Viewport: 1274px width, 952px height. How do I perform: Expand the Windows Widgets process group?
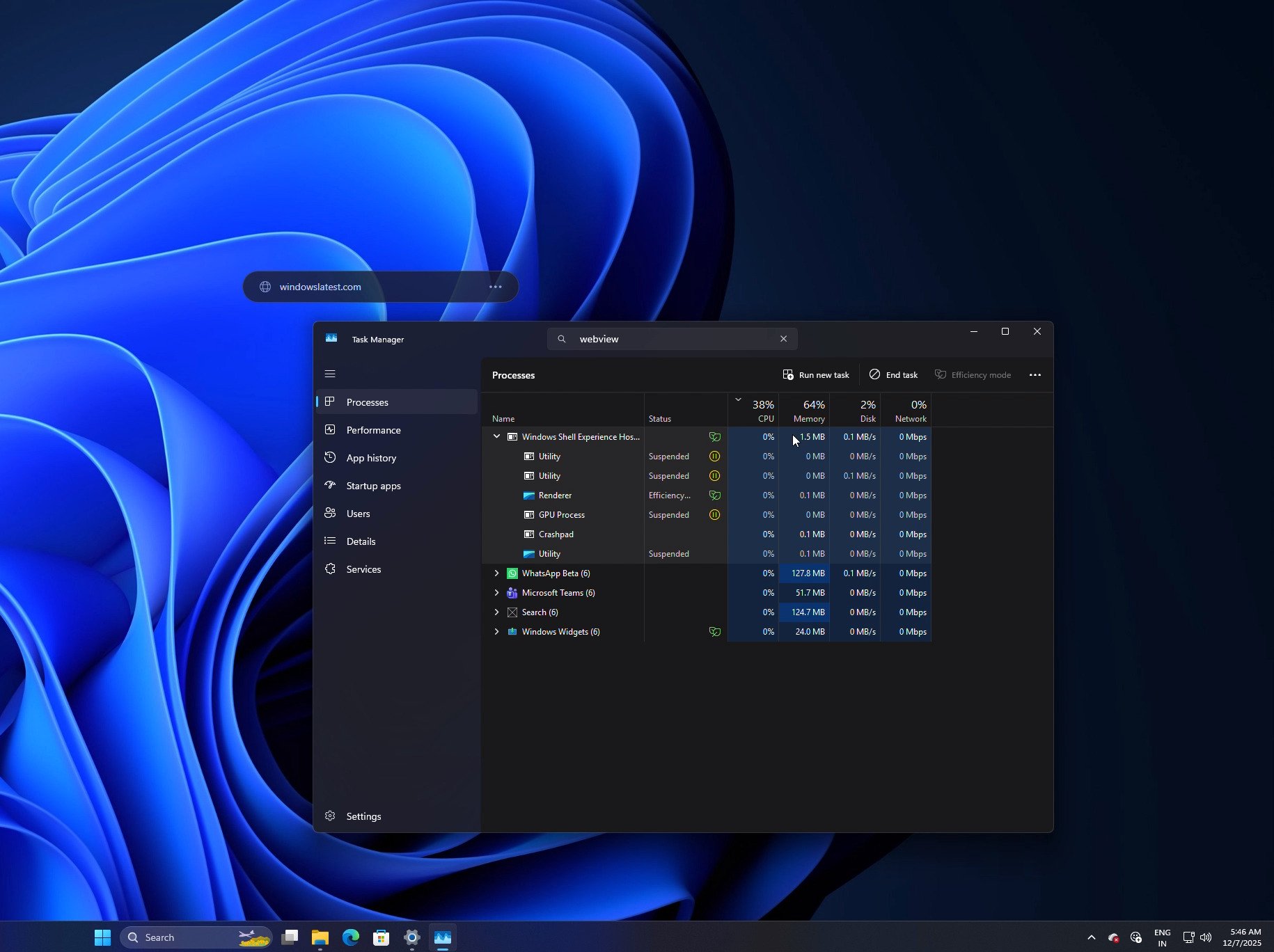pyautogui.click(x=496, y=632)
